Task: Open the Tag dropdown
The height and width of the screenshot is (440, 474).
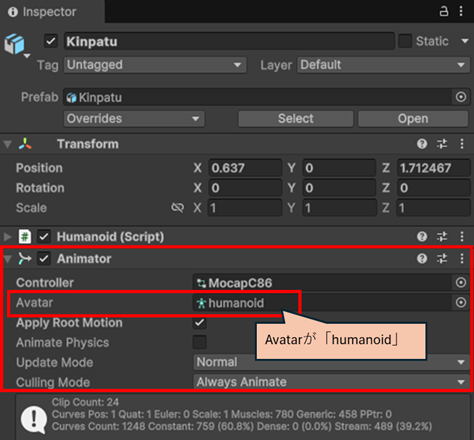Action: click(x=155, y=65)
